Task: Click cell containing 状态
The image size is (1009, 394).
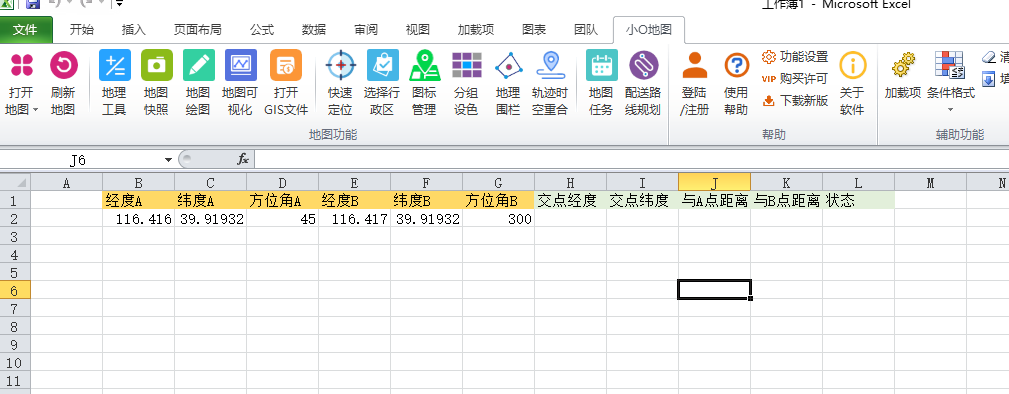Action: pos(858,200)
